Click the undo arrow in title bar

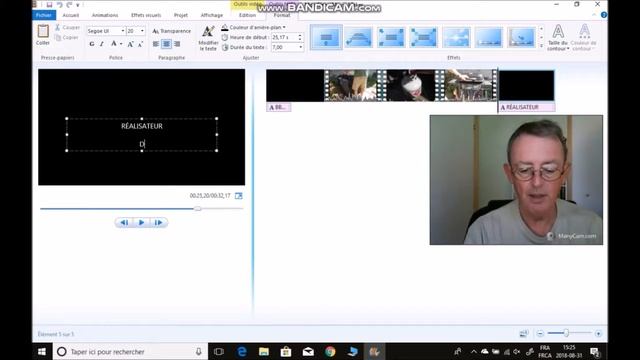pos(60,5)
